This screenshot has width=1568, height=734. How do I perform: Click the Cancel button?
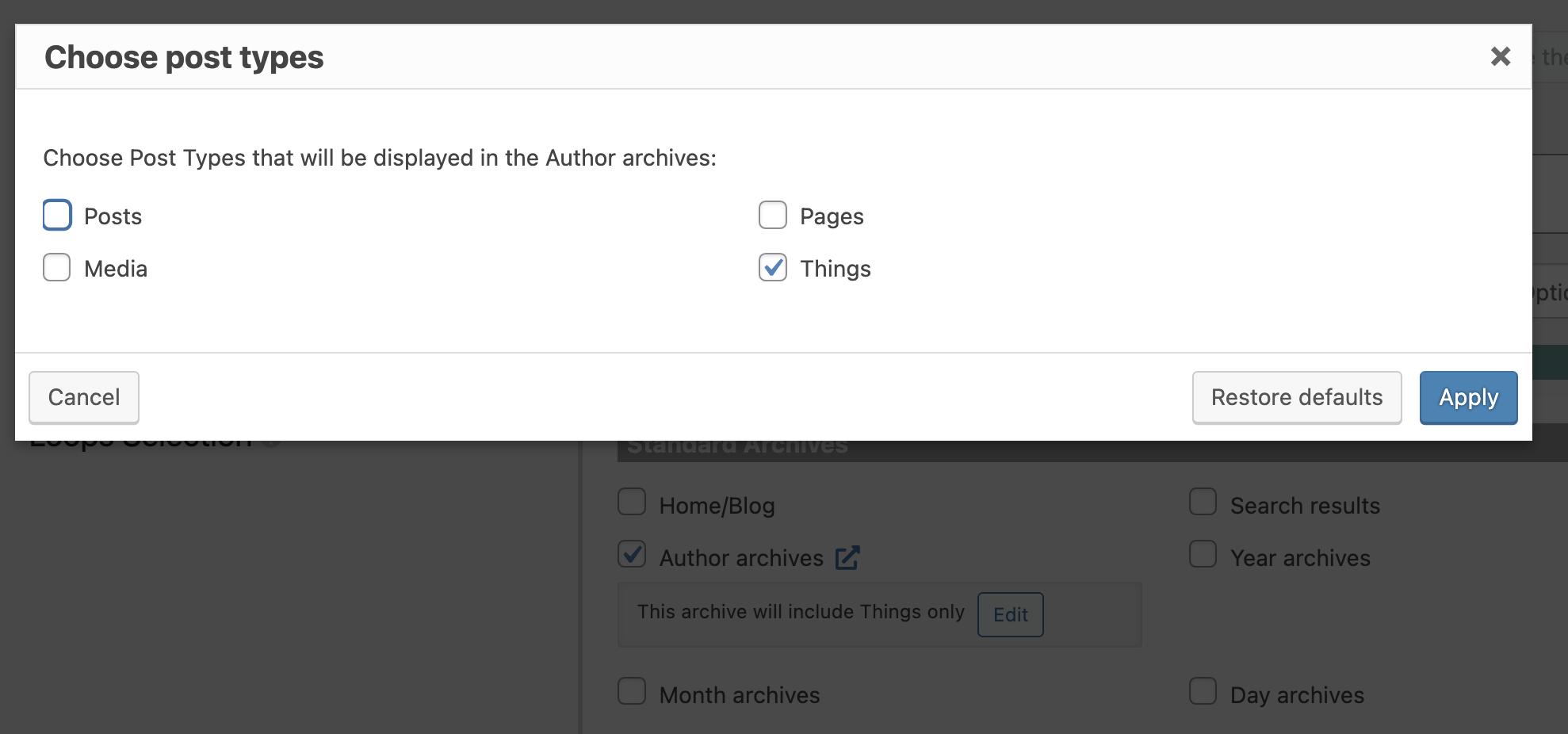coord(84,397)
